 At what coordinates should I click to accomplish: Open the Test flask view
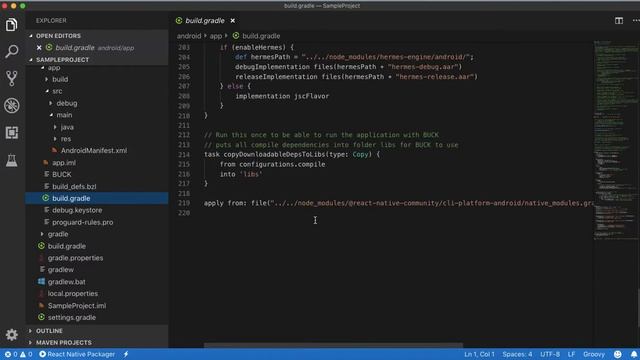[x=11, y=160]
